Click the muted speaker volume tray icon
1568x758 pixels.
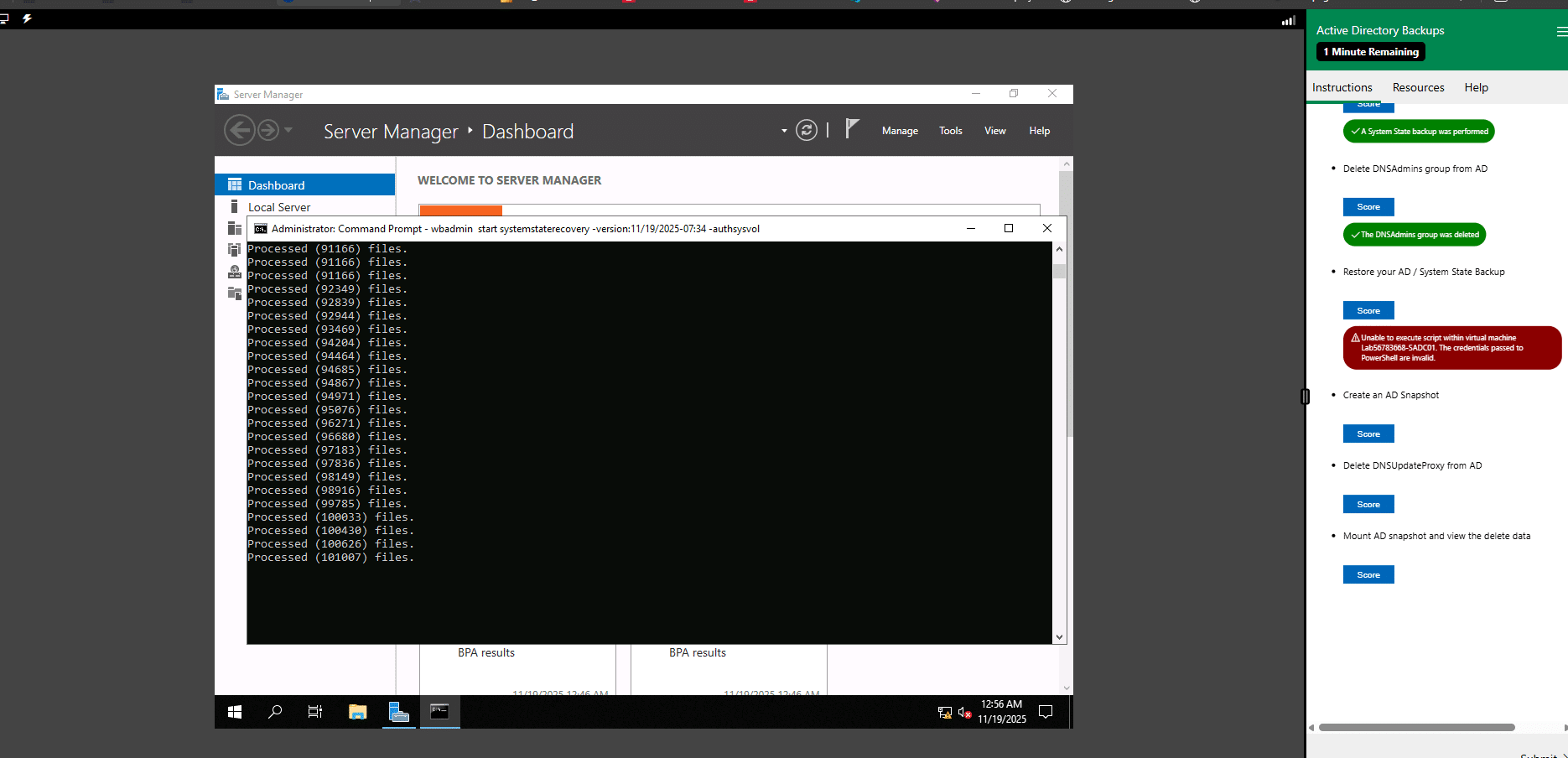pos(964,713)
